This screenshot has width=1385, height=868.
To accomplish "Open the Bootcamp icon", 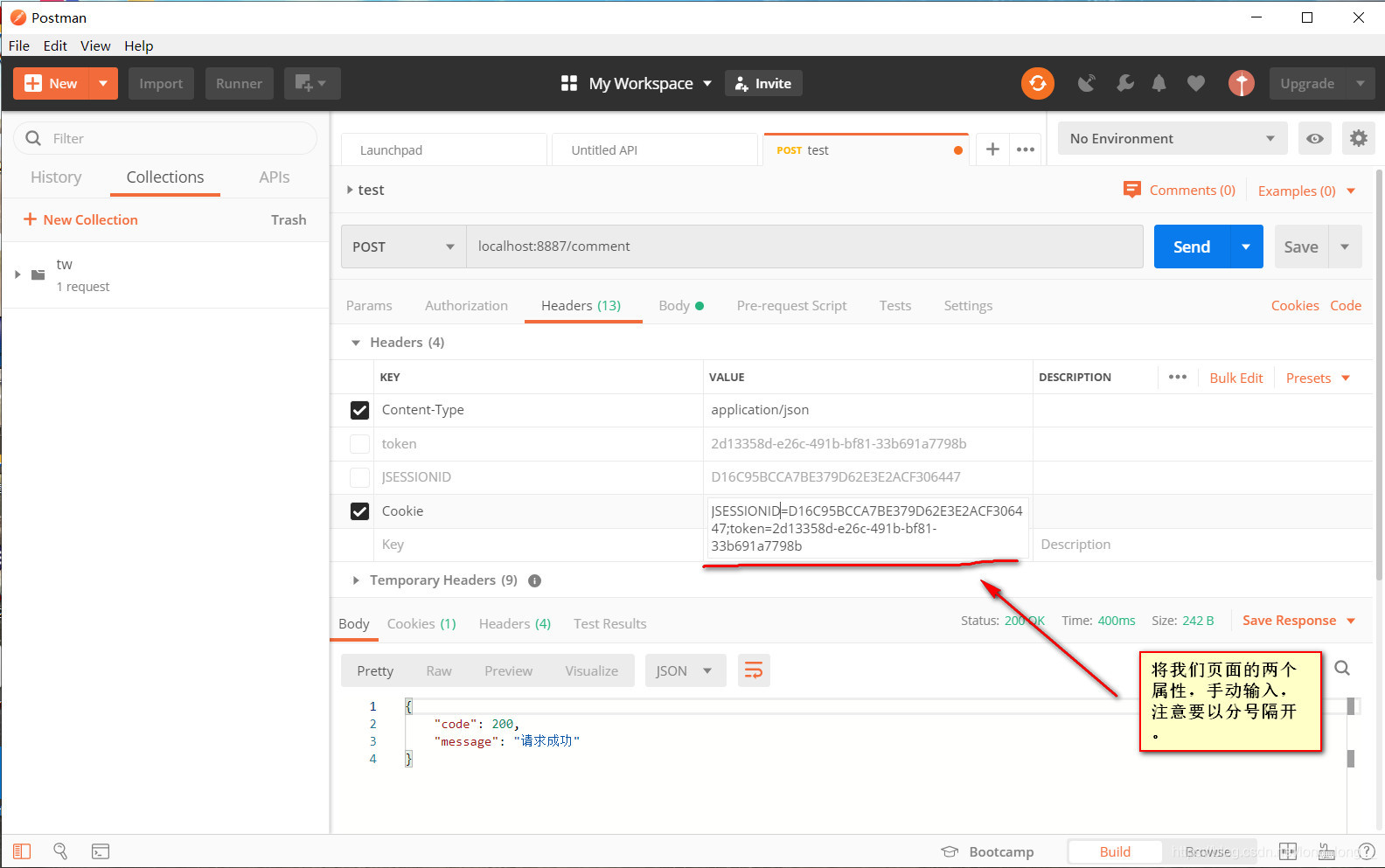I will (950, 851).
